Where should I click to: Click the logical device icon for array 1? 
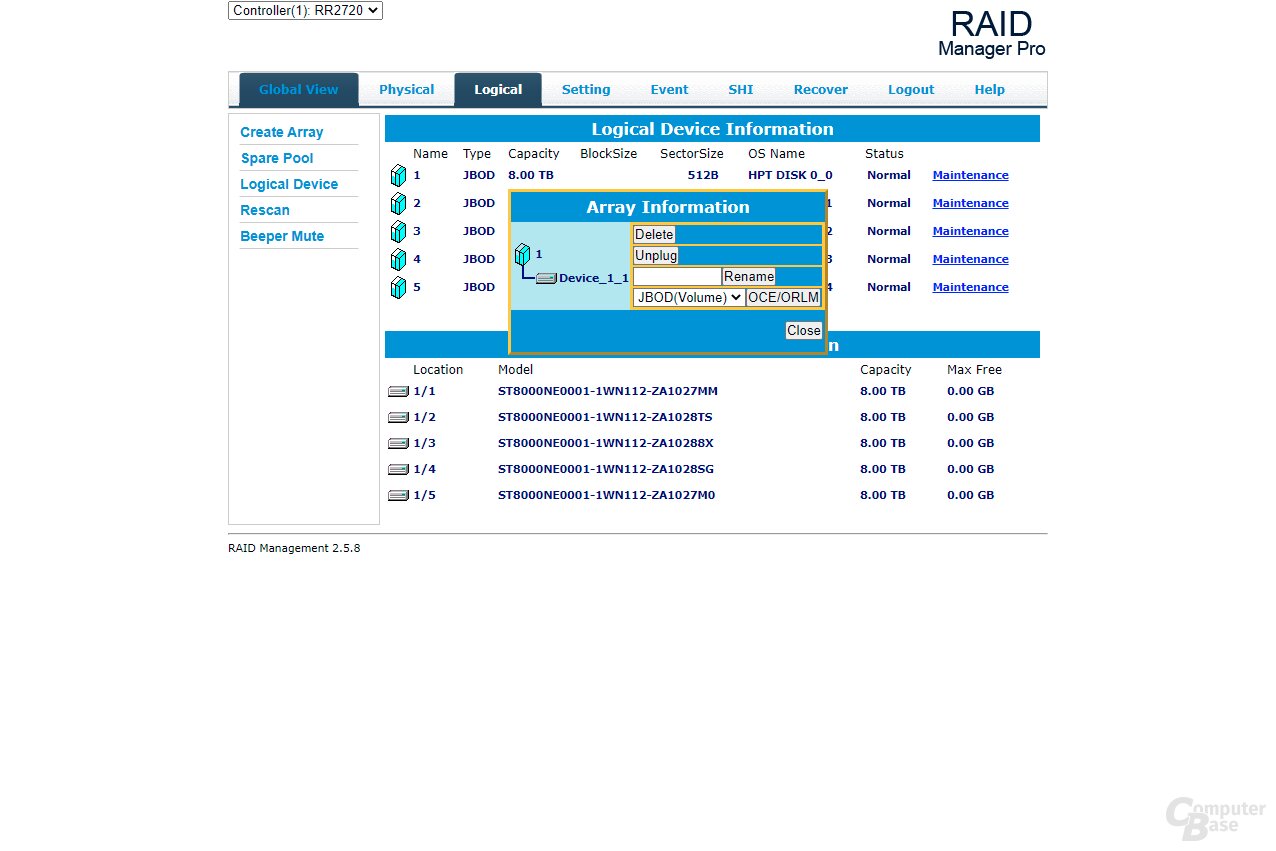(398, 176)
